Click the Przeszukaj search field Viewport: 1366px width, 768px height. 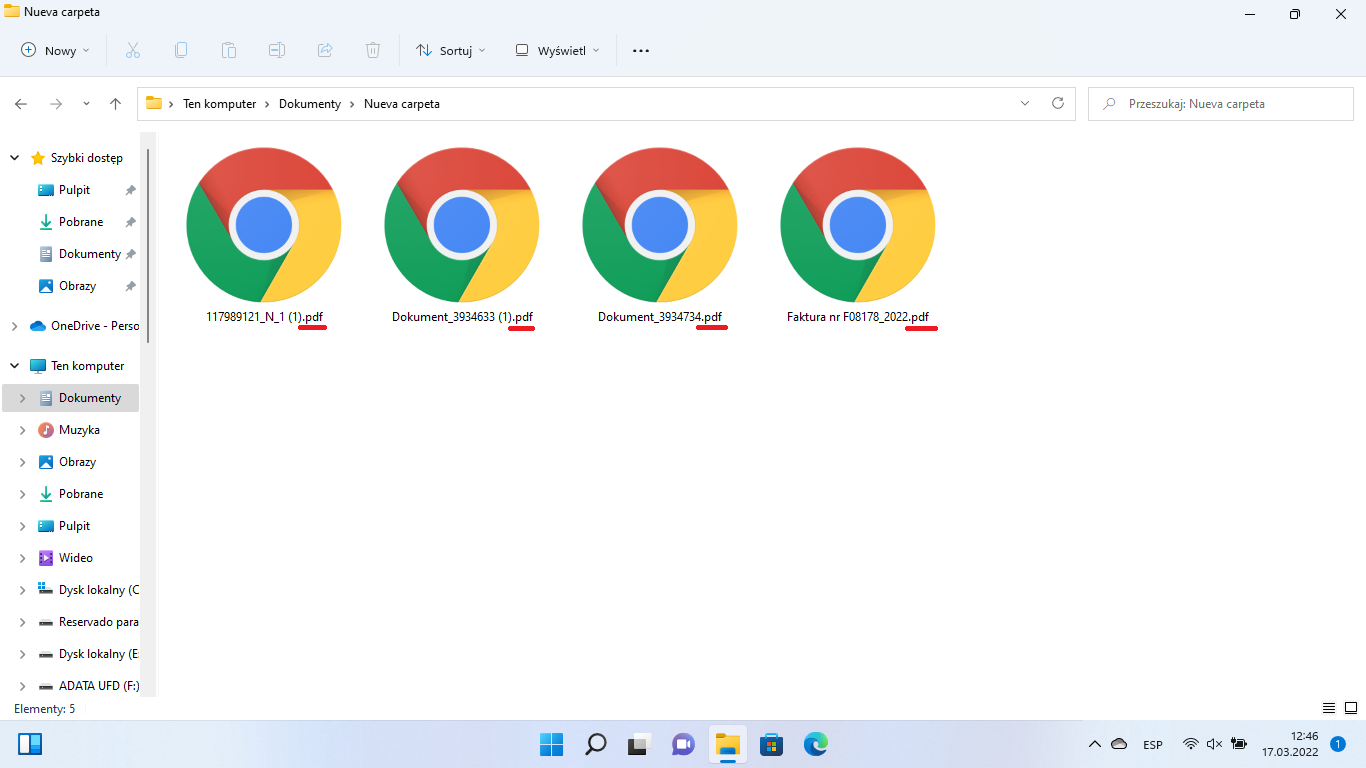click(x=1220, y=104)
